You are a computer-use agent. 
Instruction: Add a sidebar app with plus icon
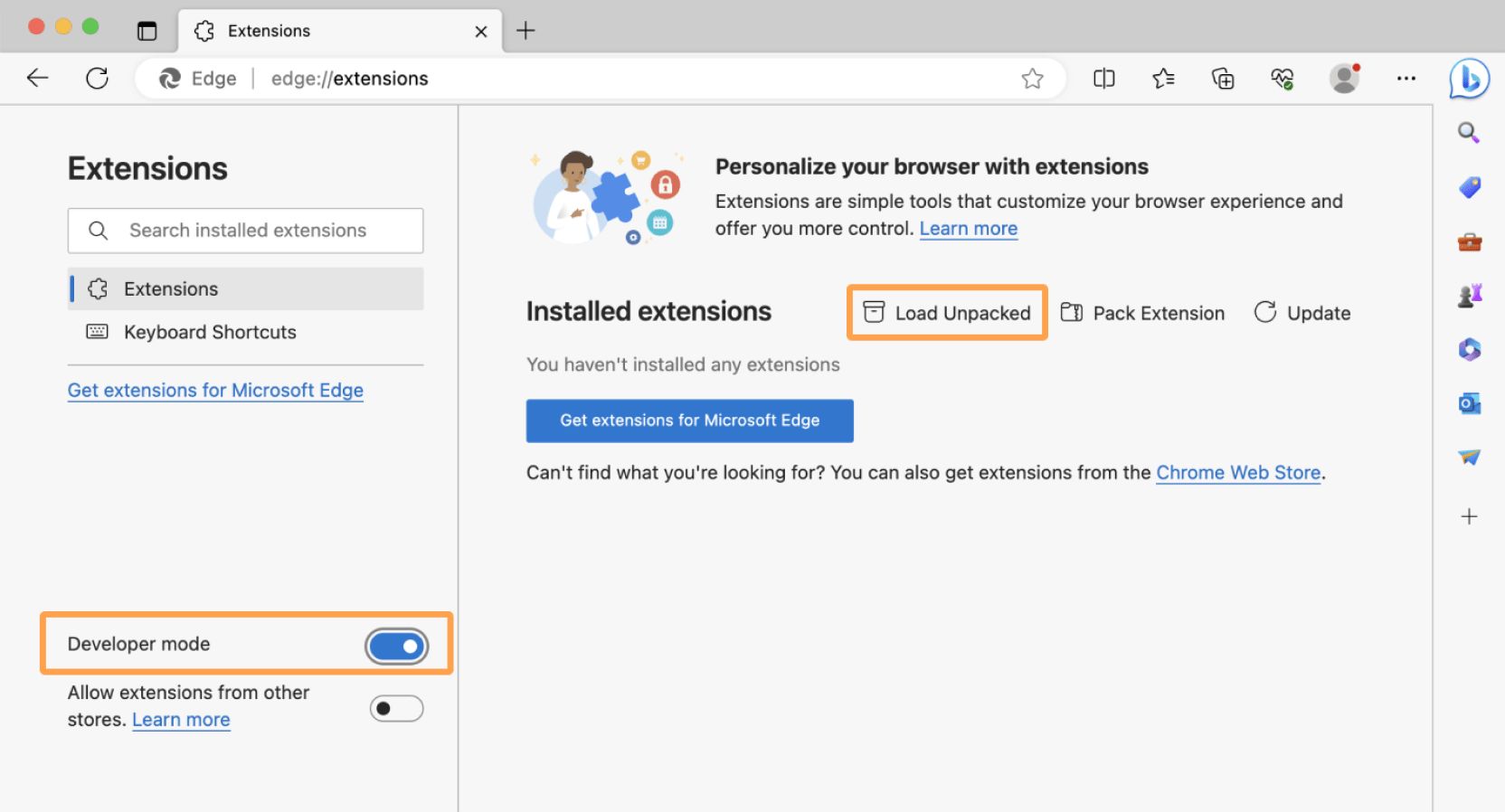pos(1469,516)
